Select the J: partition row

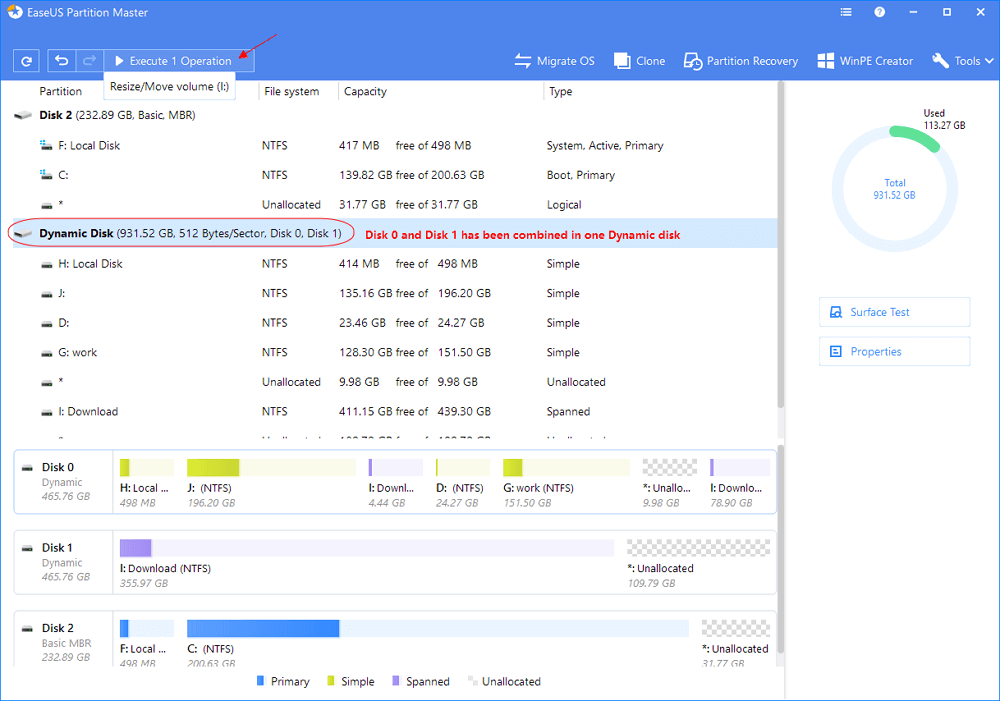tap(395, 293)
